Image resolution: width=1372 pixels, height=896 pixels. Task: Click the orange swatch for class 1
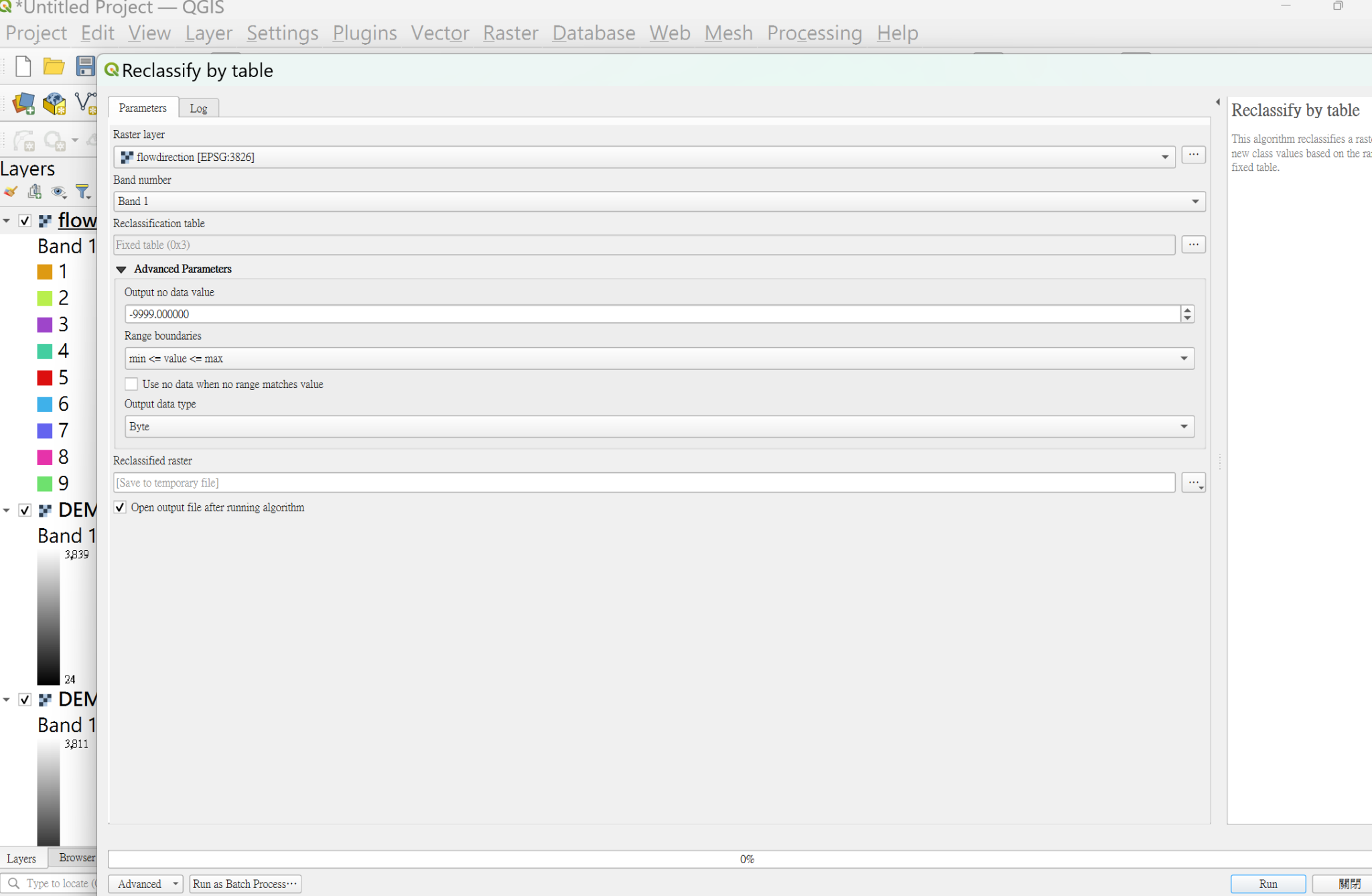coord(45,272)
